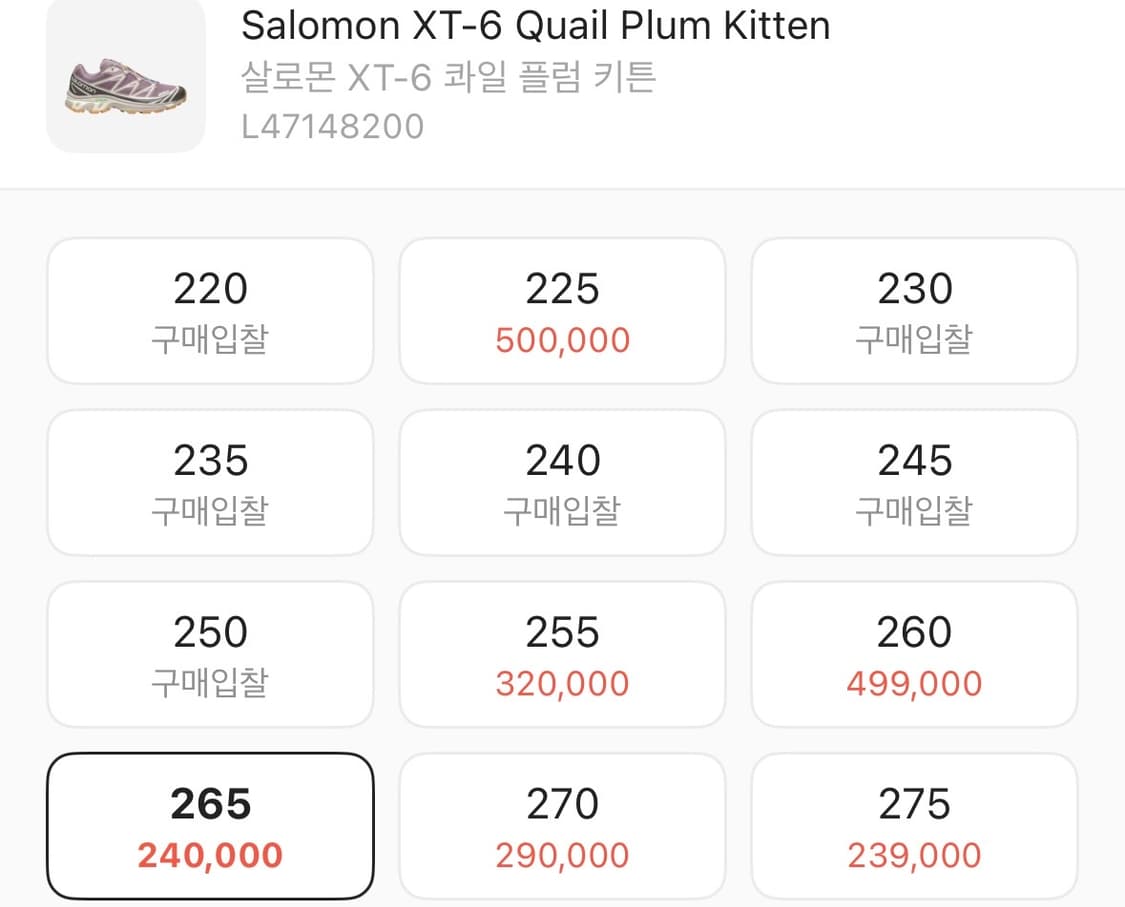Click the 290,000 price text
The image size is (1125, 907).
(562, 857)
